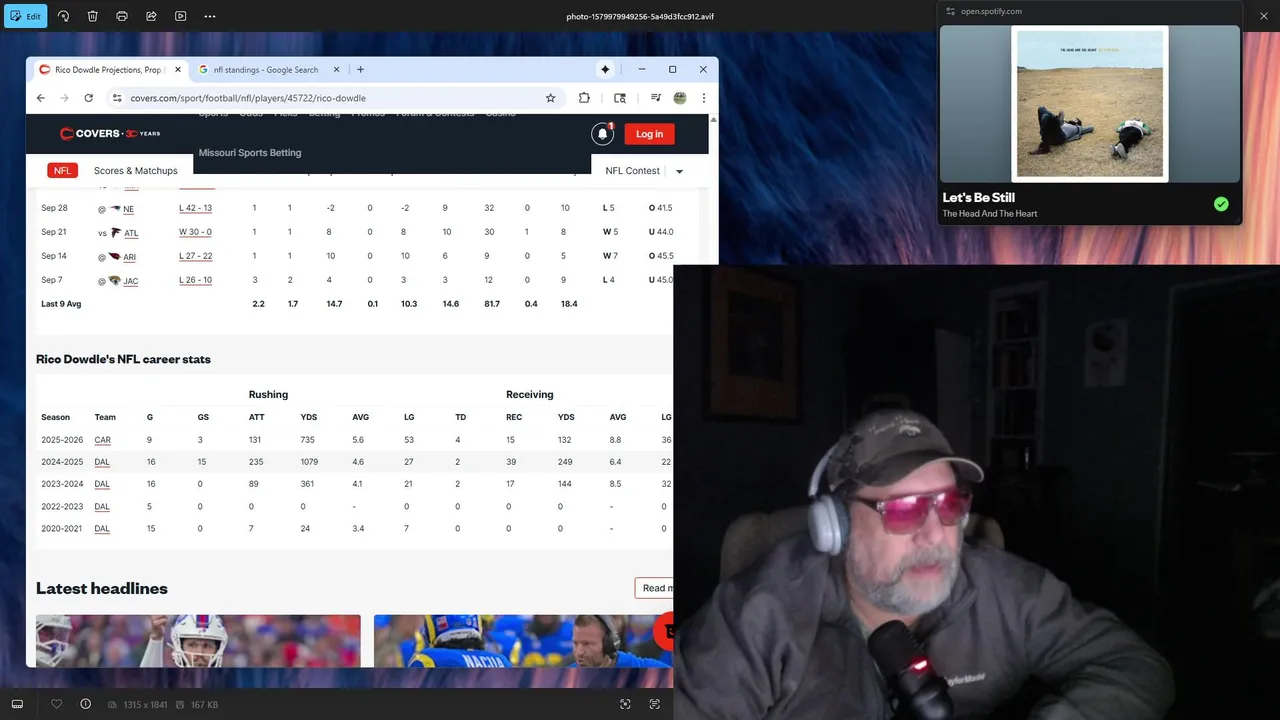Open the L 27 - 22 game result

195,256
